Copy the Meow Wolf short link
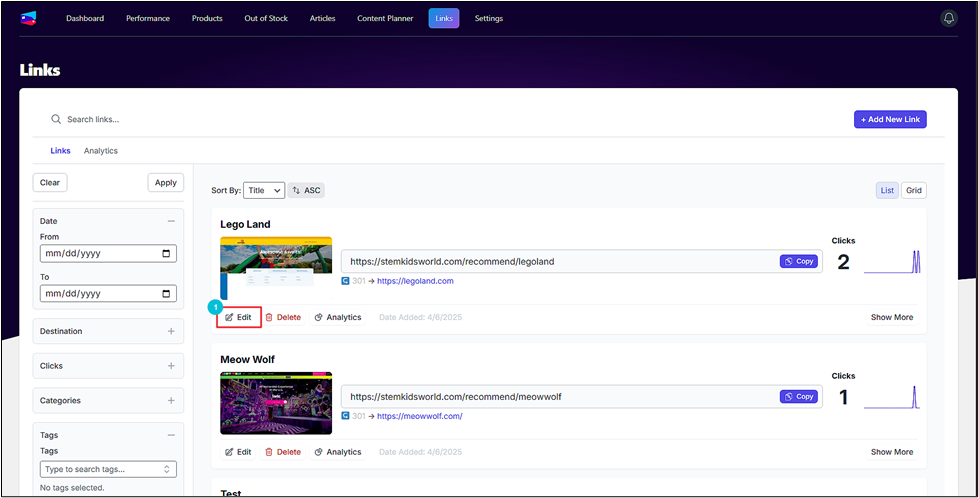The height and width of the screenshot is (498, 979). pos(799,396)
